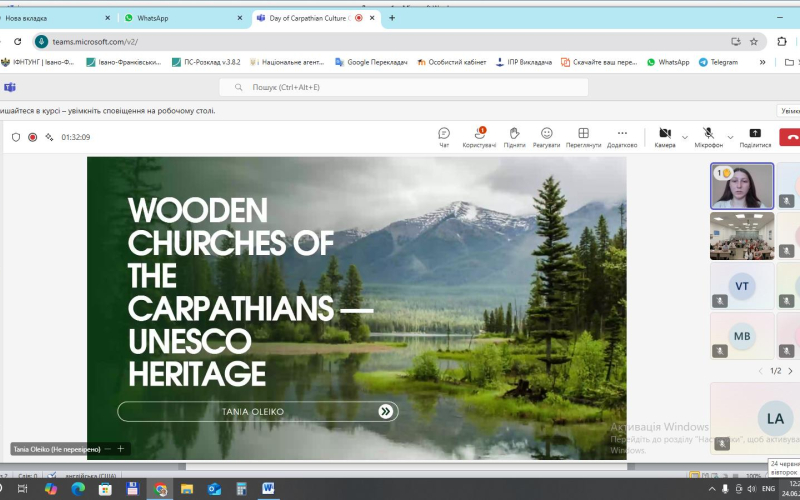The height and width of the screenshot is (500, 800).
Task: Click the sparkle AI effects icon
Action: pos(49,137)
